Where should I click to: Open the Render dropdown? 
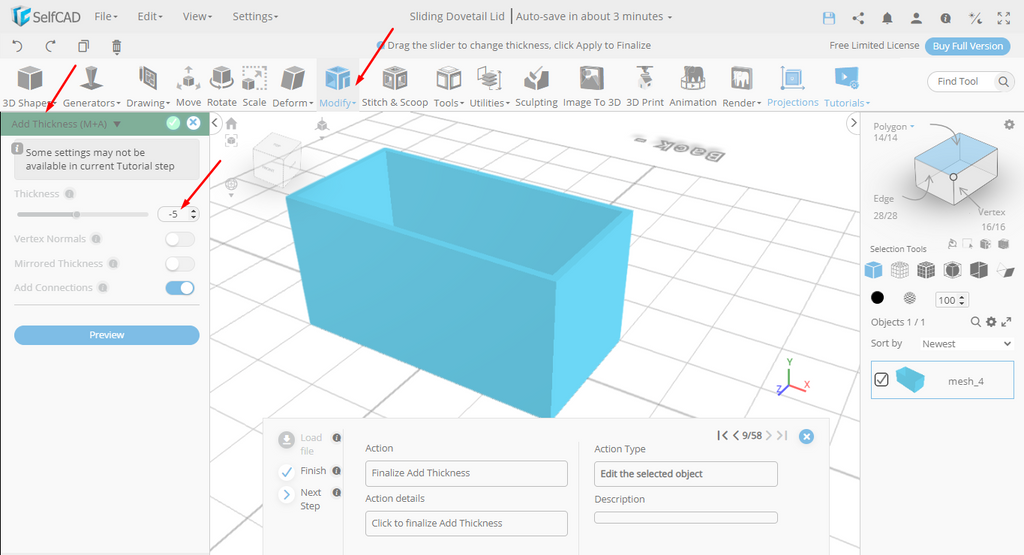pyautogui.click(x=741, y=86)
